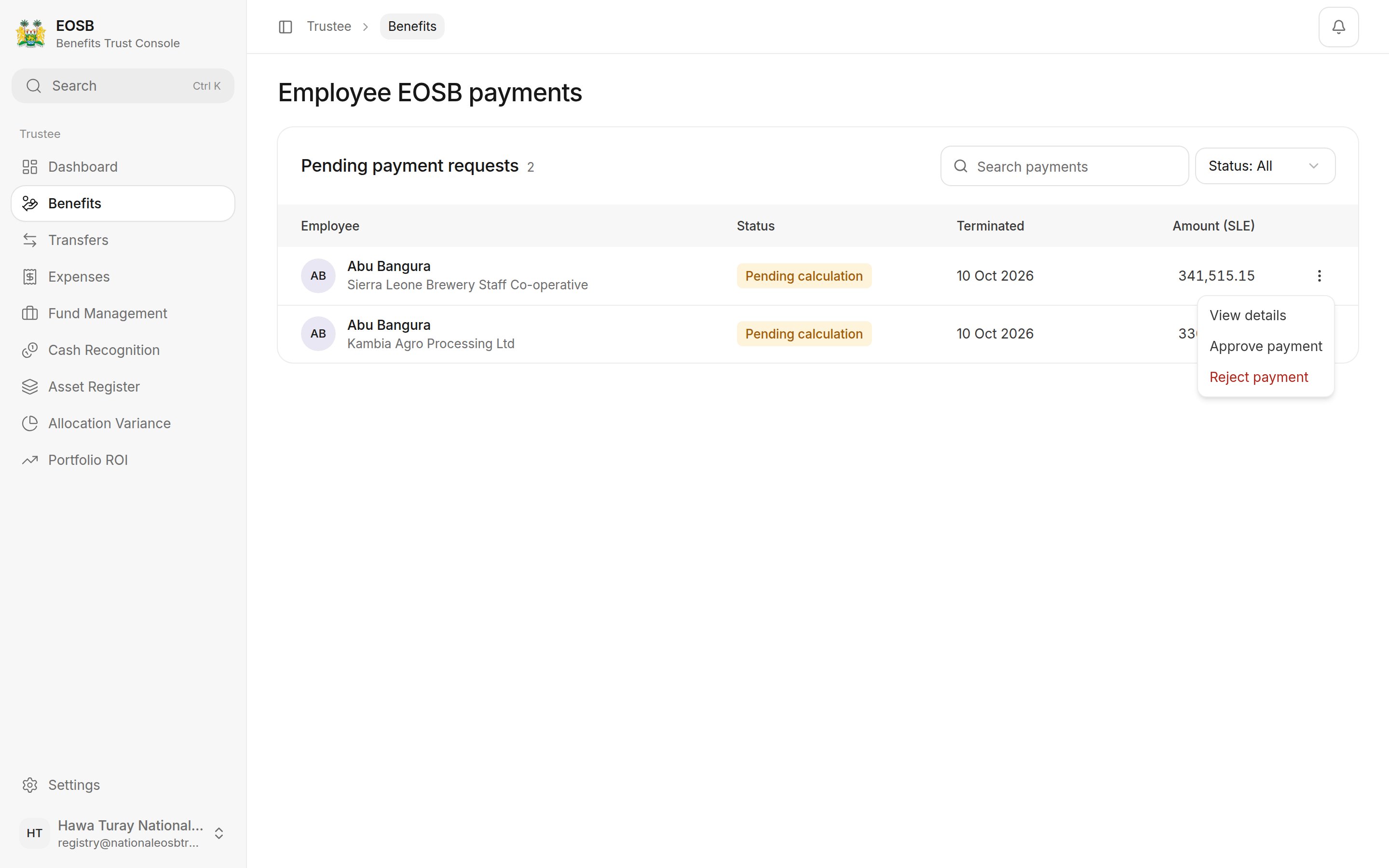
Task: Navigate to Portfolio ROI
Action: [x=123, y=460]
